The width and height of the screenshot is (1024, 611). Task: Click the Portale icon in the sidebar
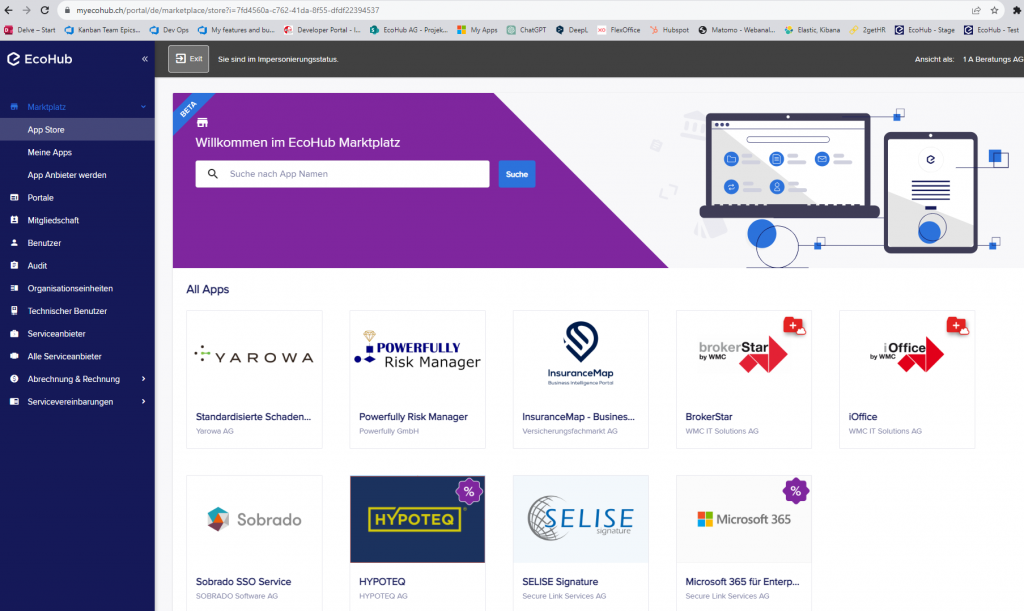pyautogui.click(x=14, y=197)
